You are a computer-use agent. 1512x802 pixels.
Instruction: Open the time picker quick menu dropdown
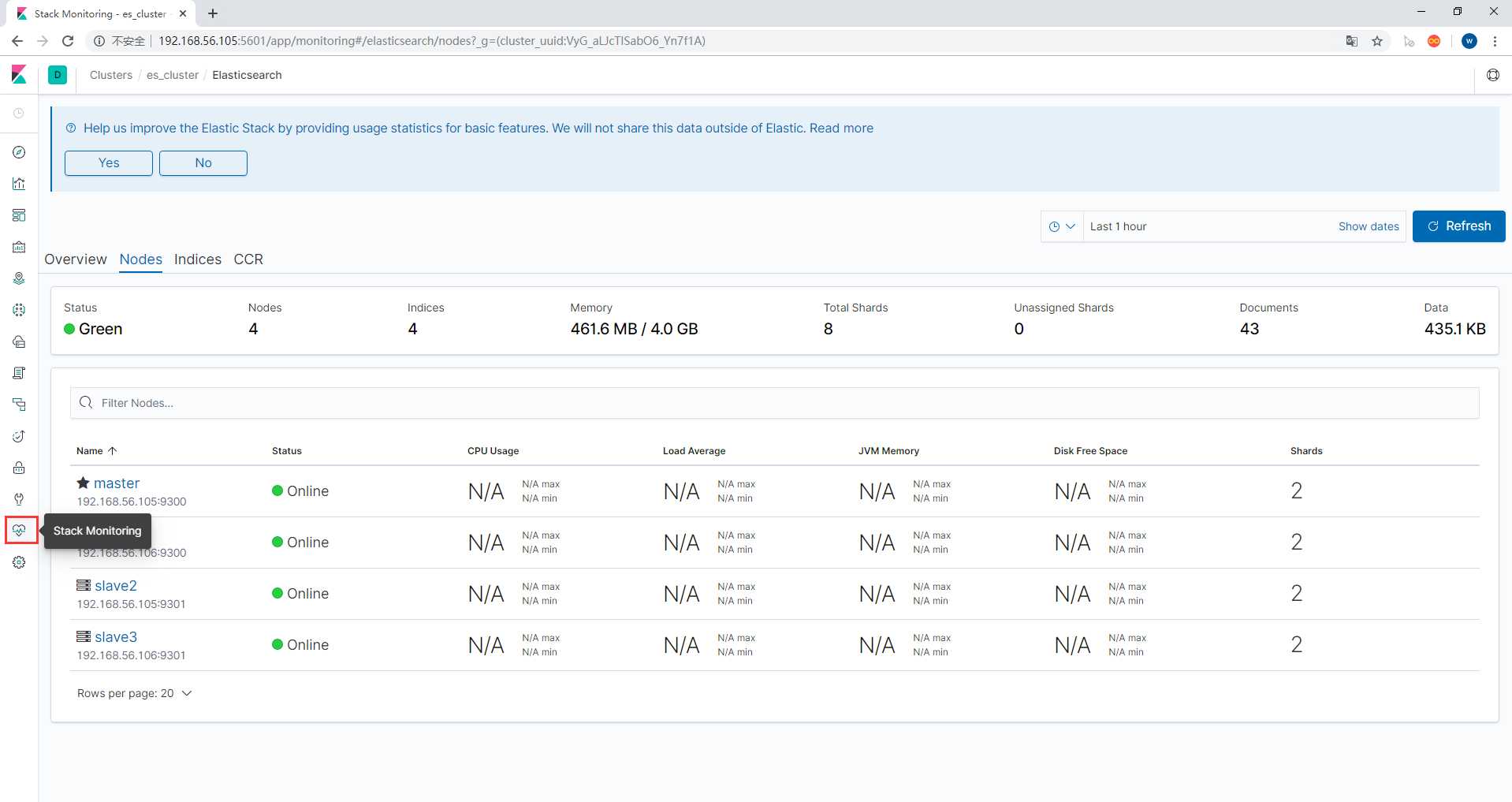(x=1062, y=226)
